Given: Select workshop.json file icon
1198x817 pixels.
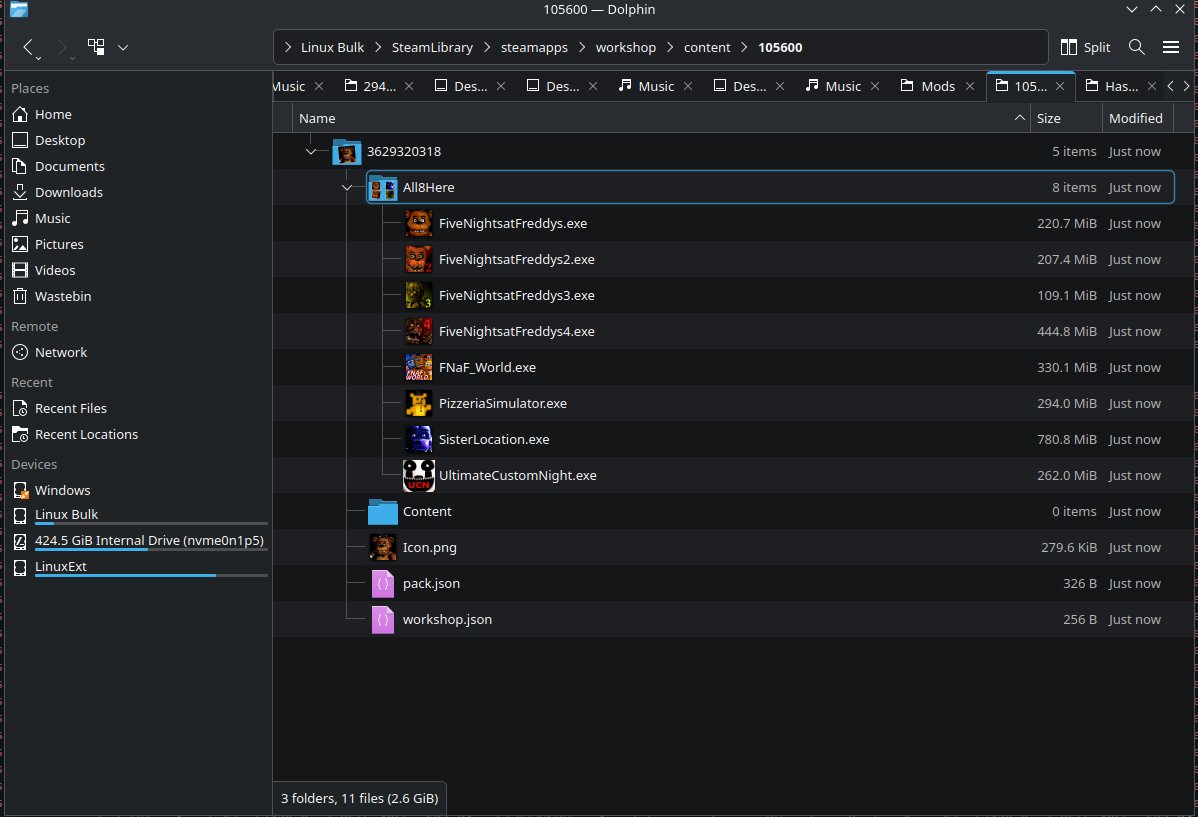Looking at the screenshot, I should pyautogui.click(x=383, y=619).
